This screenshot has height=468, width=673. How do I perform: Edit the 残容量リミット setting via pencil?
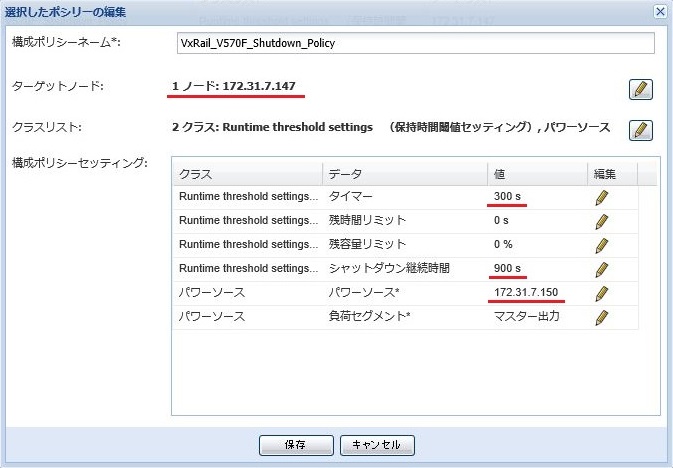click(x=602, y=245)
